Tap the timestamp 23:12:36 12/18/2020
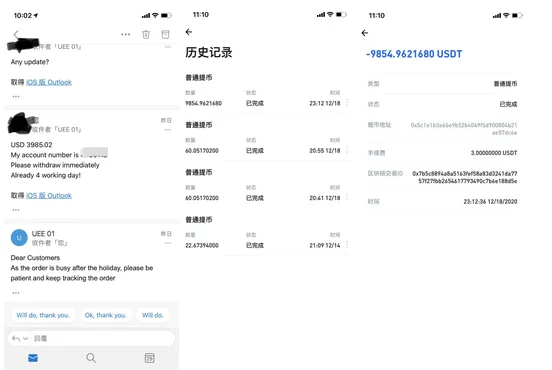Screen dimensions: 552x370 (490, 202)
